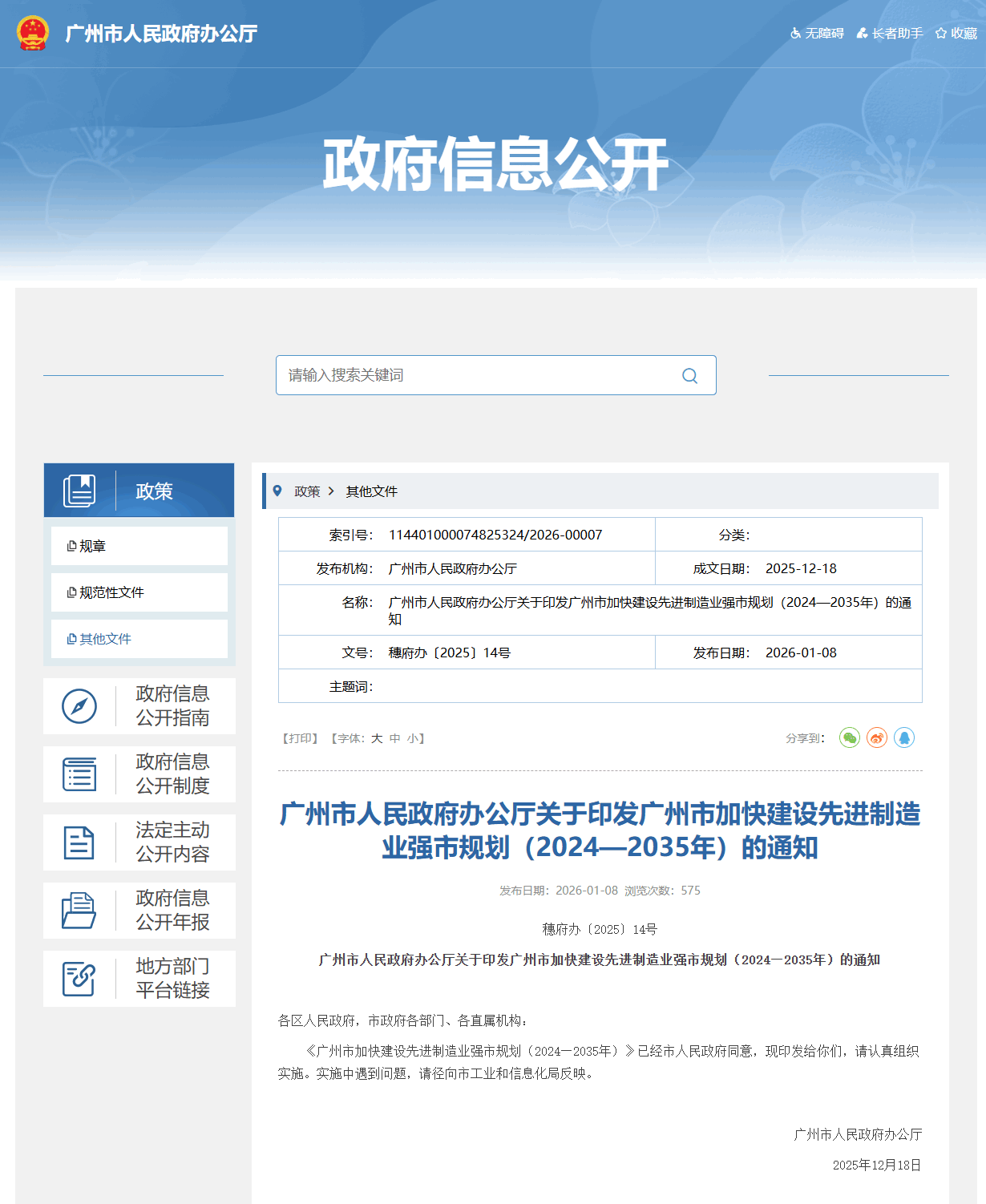Enable 无障碍 accessibility mode
This screenshot has height=1204, width=986.
817,34
